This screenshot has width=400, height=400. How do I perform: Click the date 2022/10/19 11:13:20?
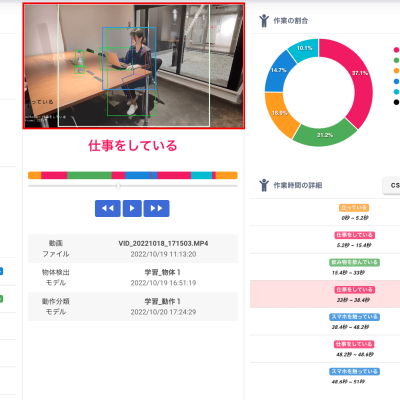(163, 254)
